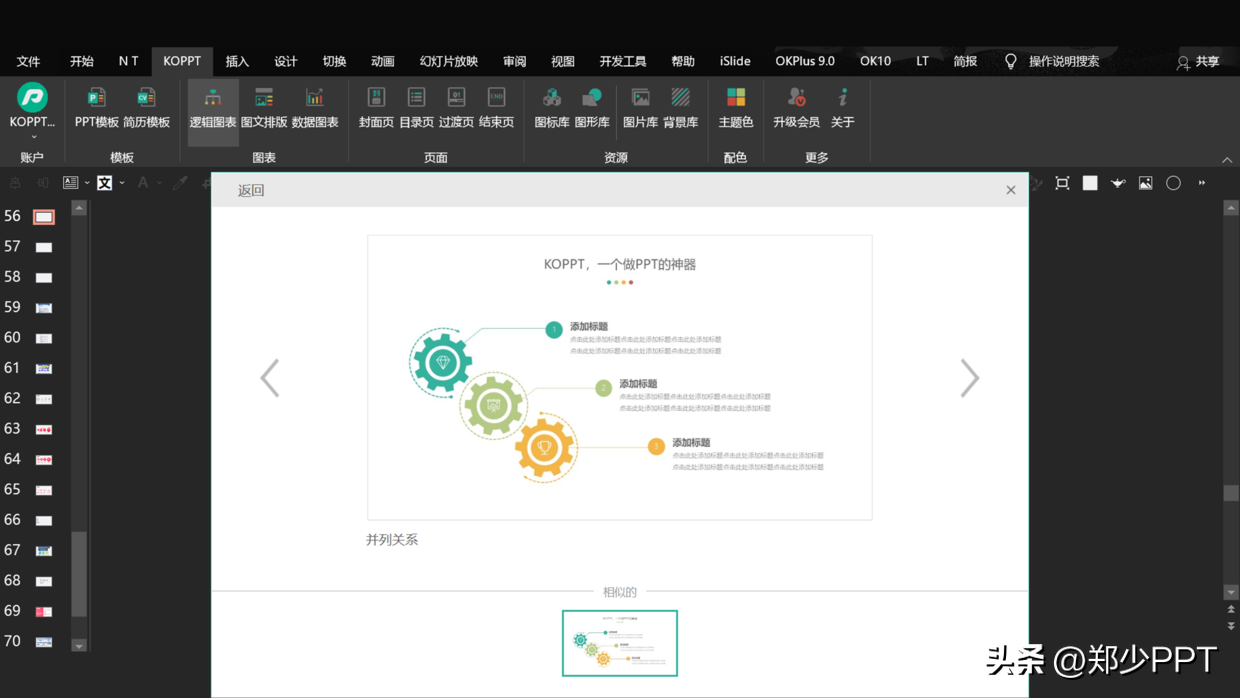Click the X-box icon in left toolbar
The image size is (1240, 698).
coord(105,183)
